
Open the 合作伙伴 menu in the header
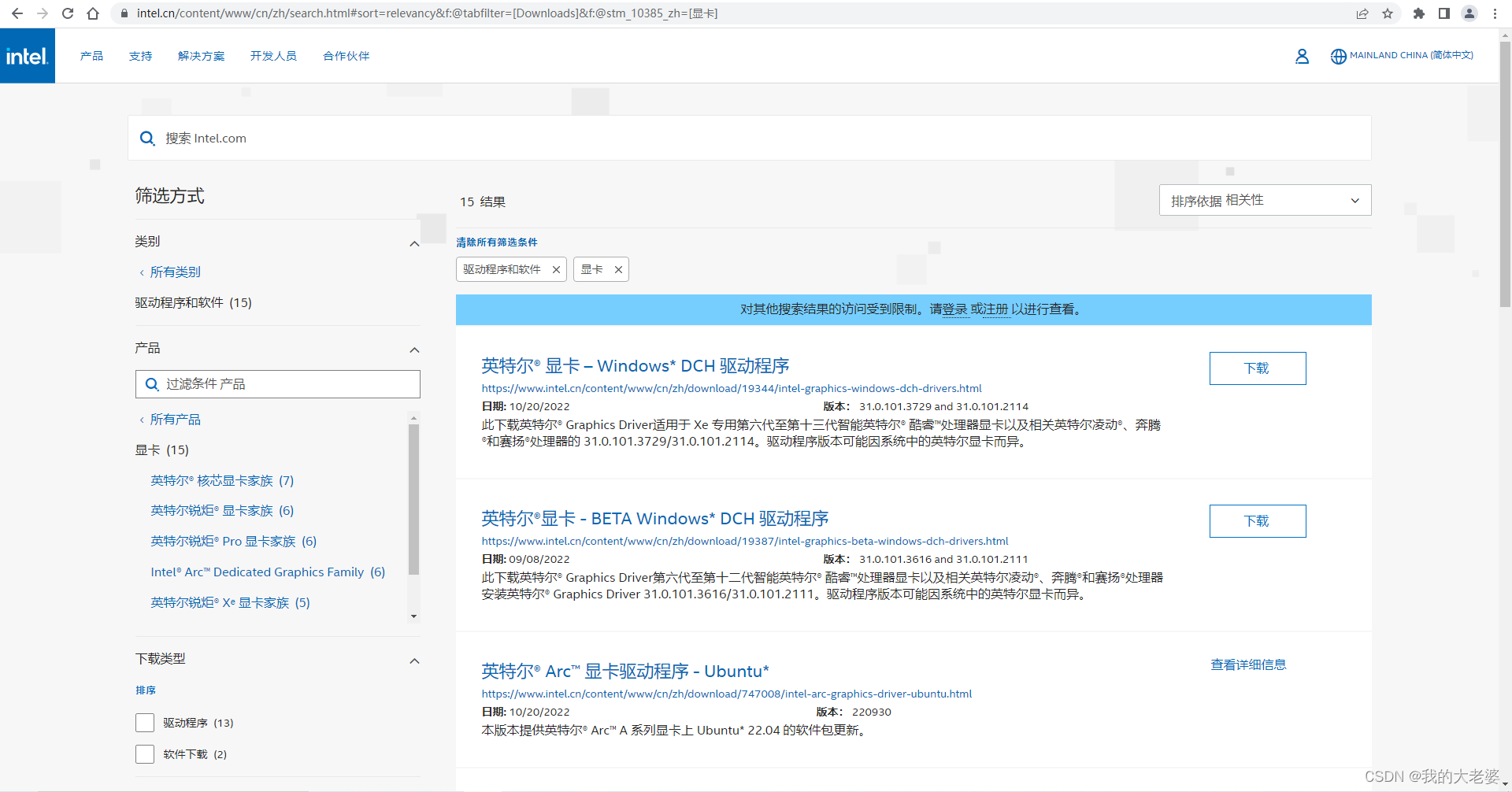tap(346, 56)
